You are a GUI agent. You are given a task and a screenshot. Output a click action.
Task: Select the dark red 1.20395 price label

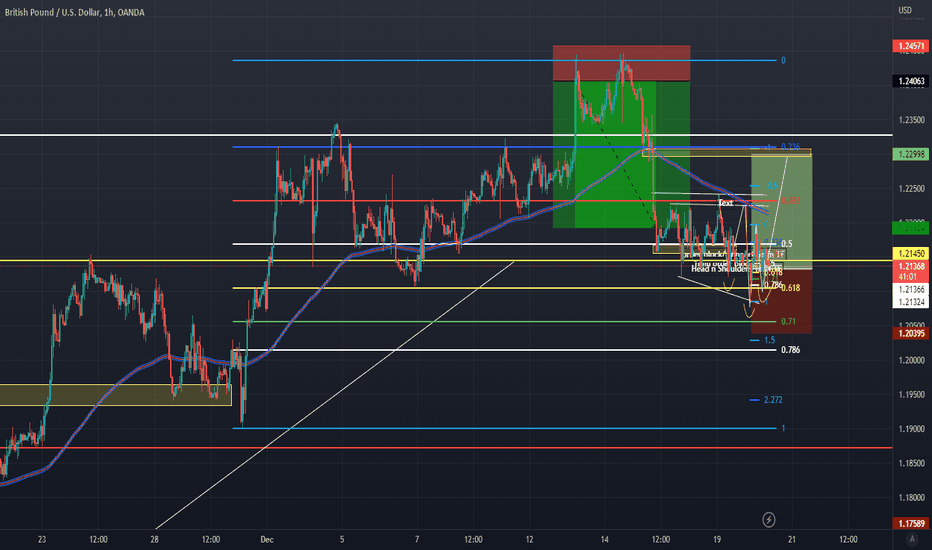tap(911, 334)
